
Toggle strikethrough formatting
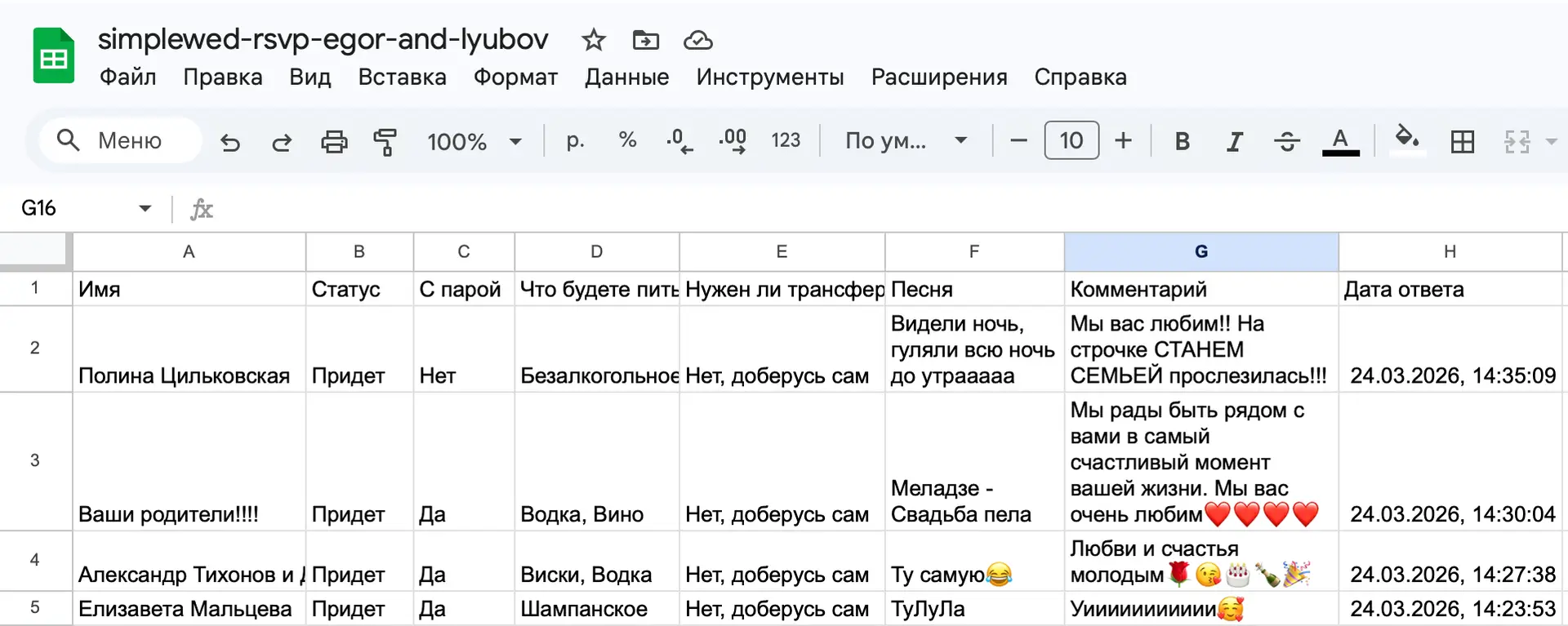(1287, 142)
